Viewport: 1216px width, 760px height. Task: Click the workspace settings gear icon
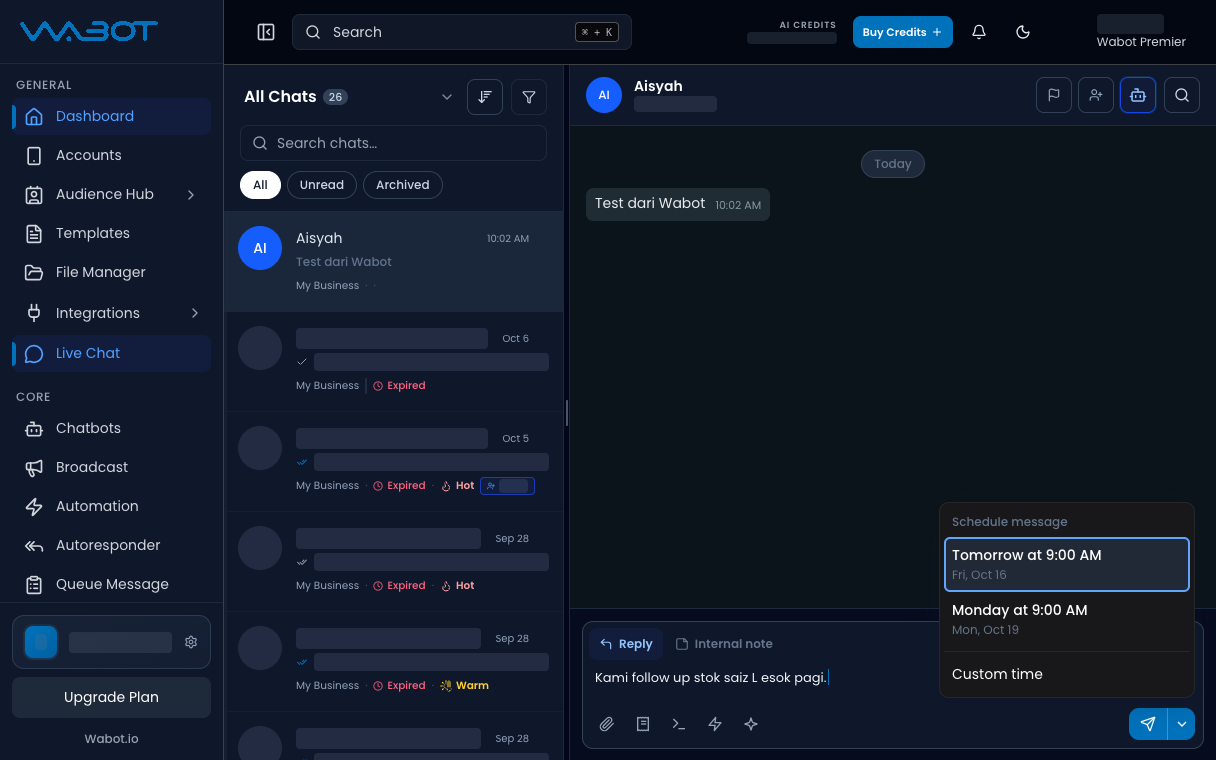click(191, 642)
